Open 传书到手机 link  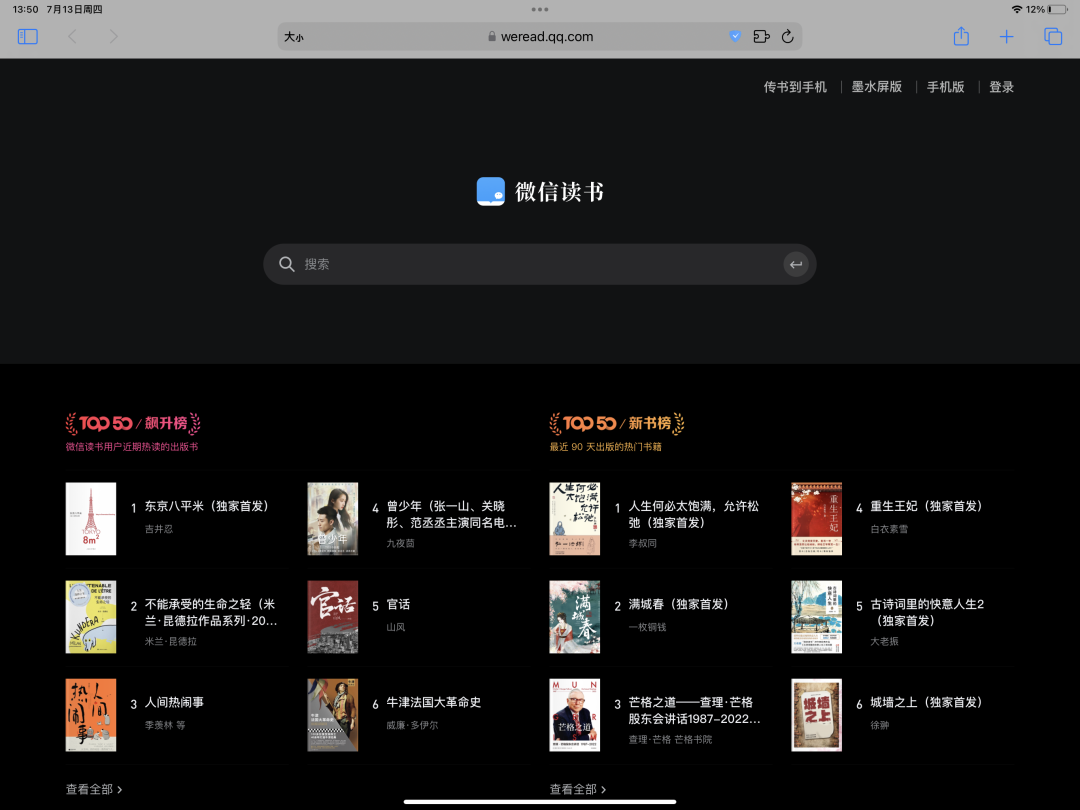coord(795,87)
